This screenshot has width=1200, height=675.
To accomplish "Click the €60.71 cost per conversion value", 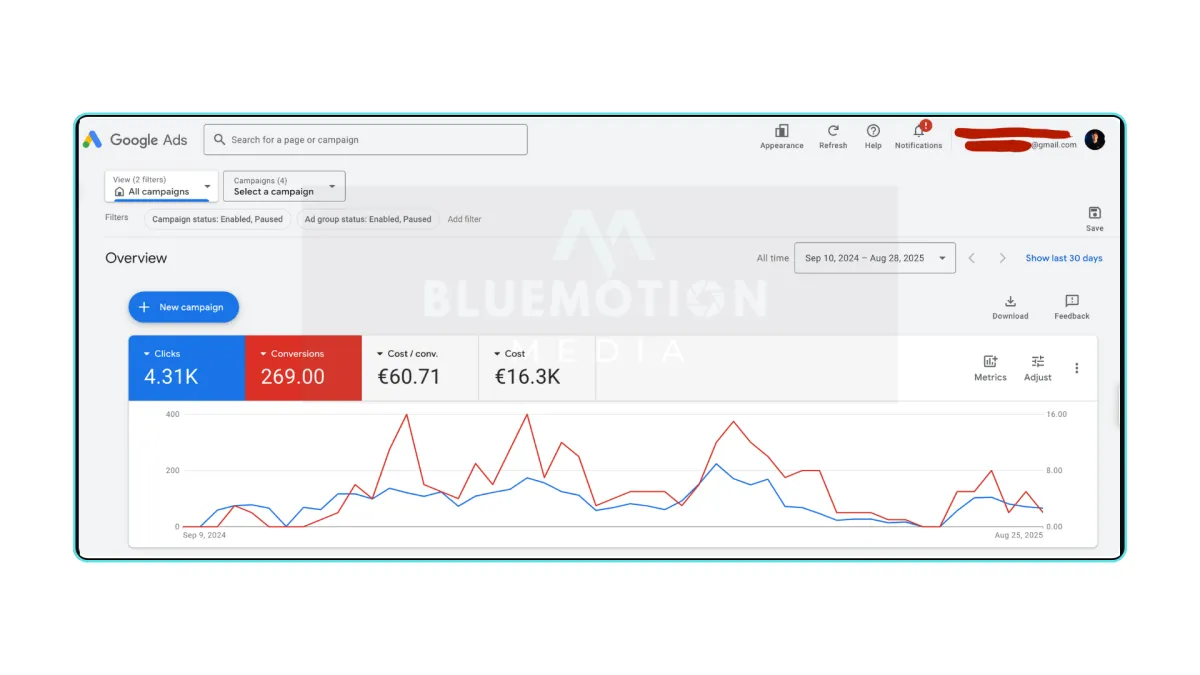I will tap(408, 377).
